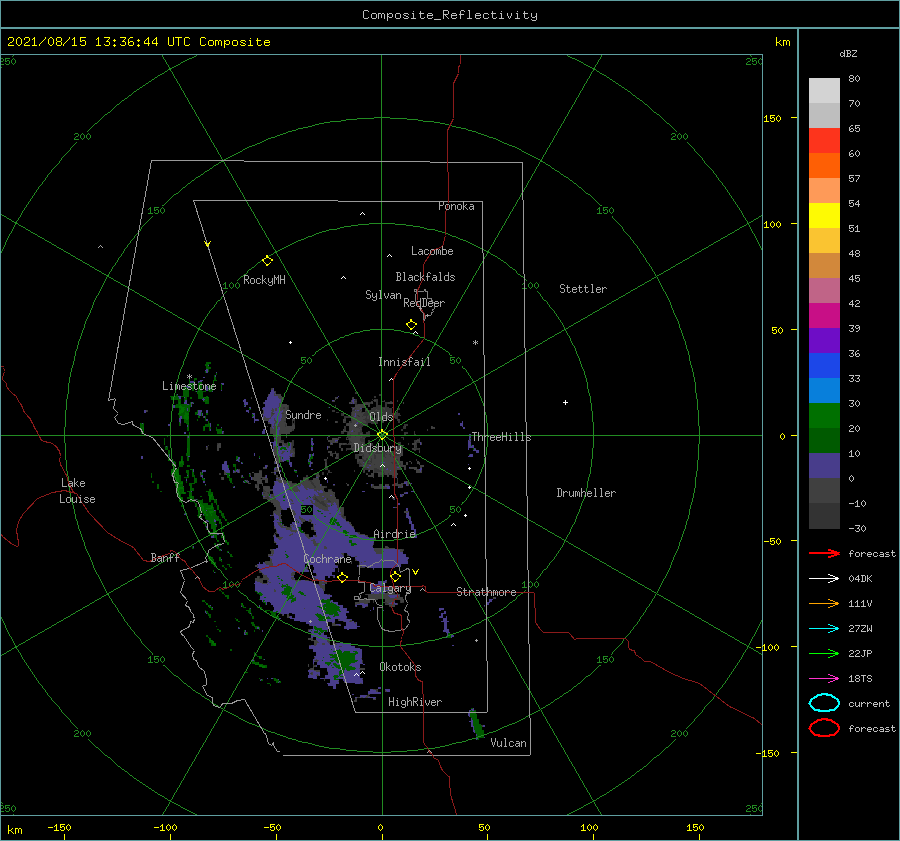Click the Airdrie city label
This screenshot has height=841, width=900.
(x=394, y=534)
